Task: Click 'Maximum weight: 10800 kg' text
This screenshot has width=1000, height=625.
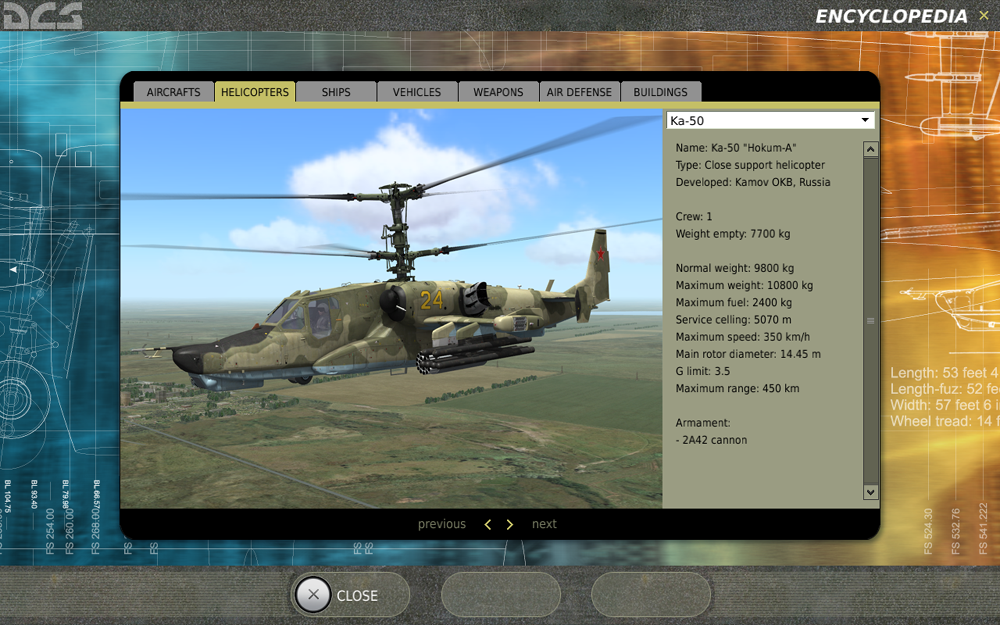Action: pyautogui.click(x=744, y=286)
